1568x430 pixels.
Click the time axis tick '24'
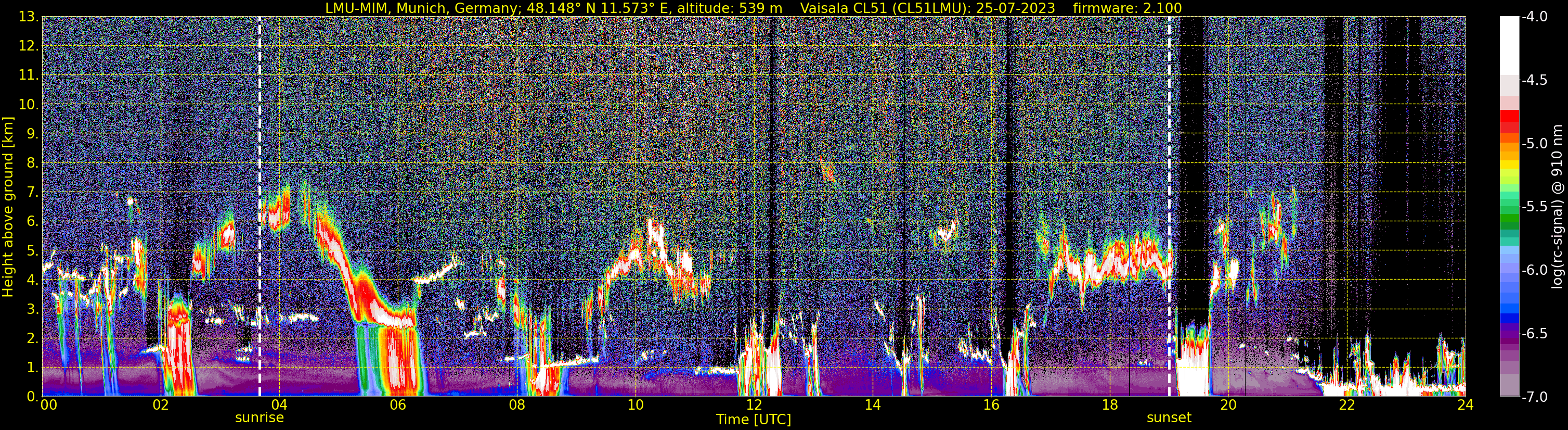coord(1465,405)
